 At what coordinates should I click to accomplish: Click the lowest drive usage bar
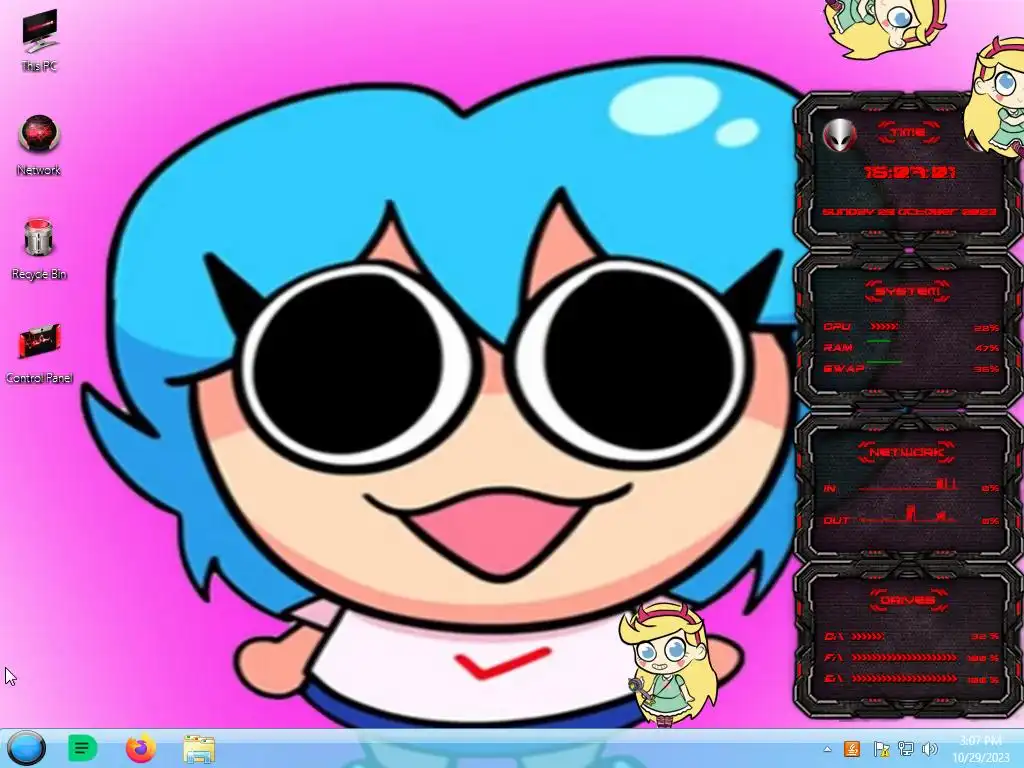904,679
